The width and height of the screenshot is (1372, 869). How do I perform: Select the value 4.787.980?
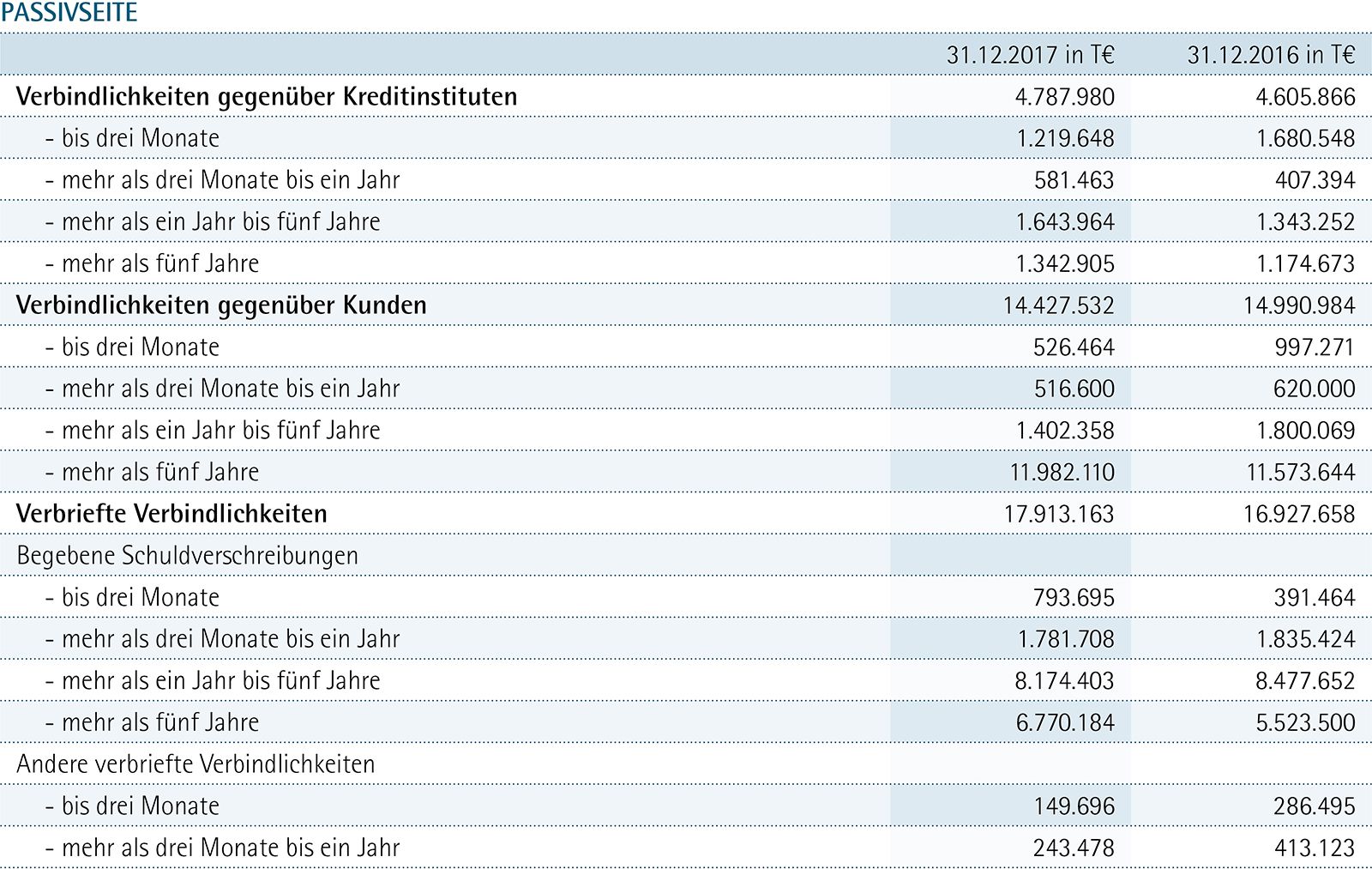[1064, 97]
